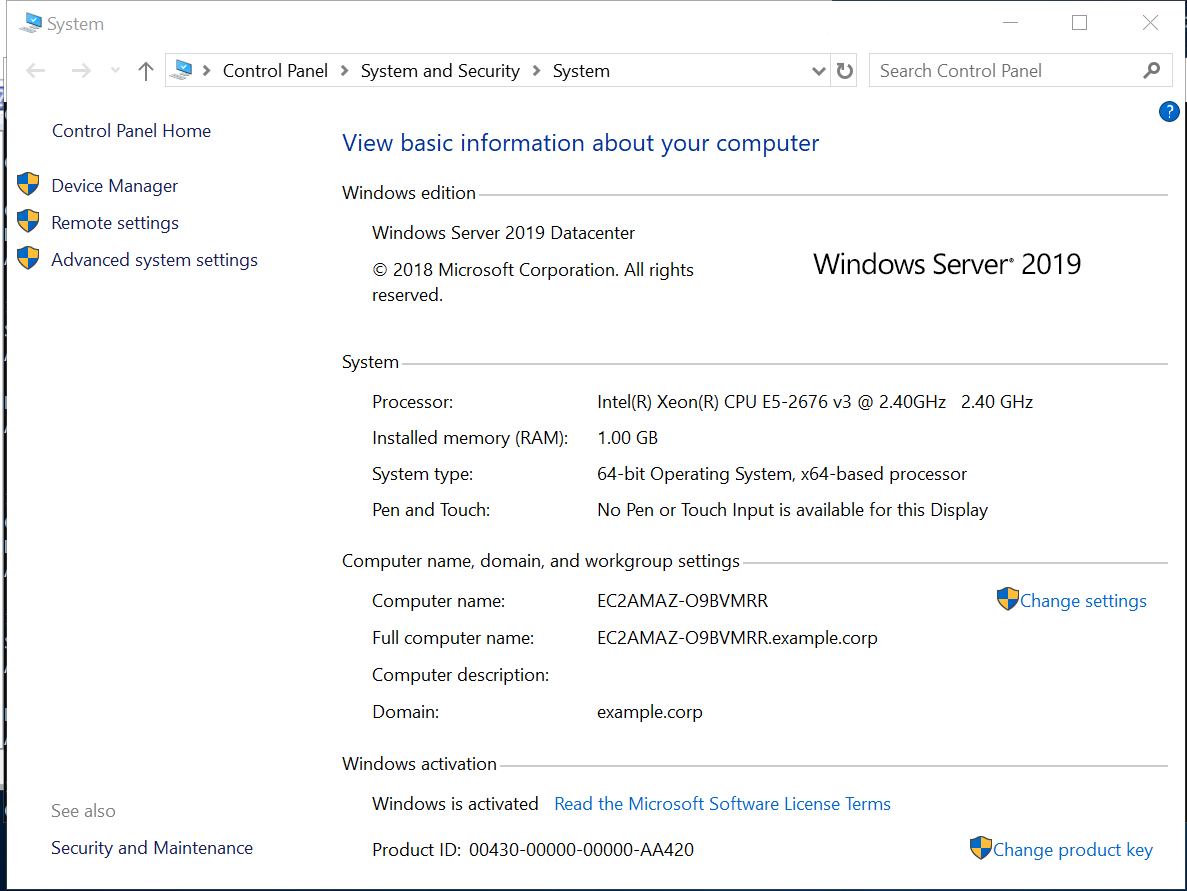This screenshot has height=891, width=1187.
Task: Minimize the System window
Action: click(x=1010, y=23)
